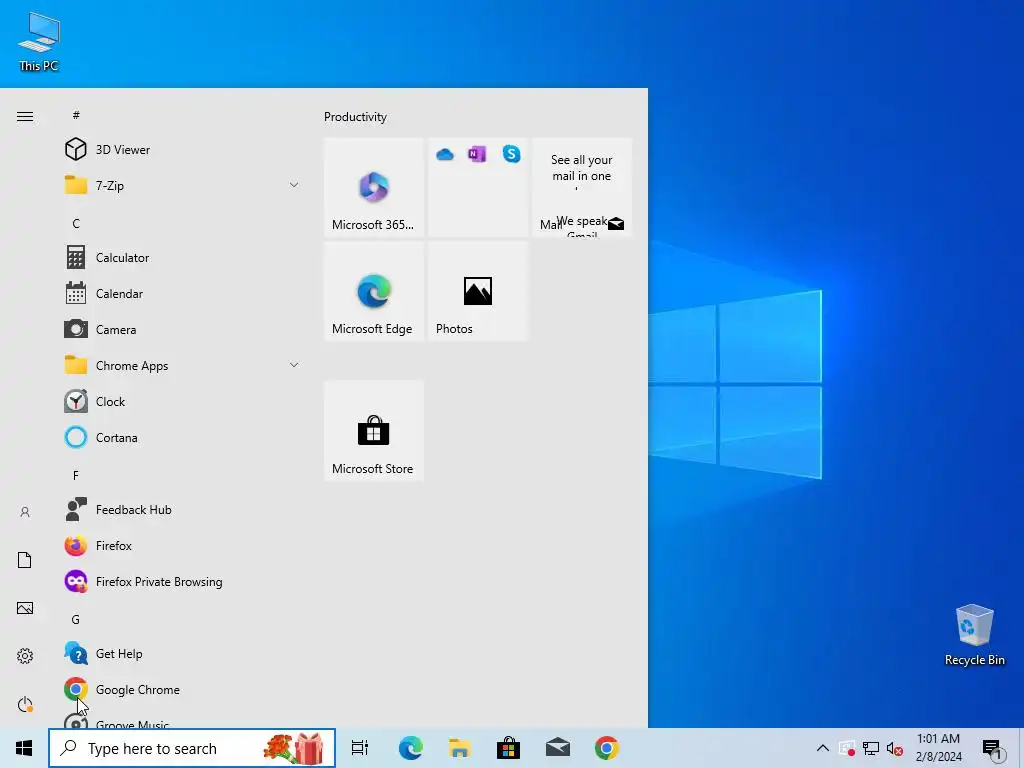
Task: Open File Explorer from the taskbar
Action: tap(460, 748)
